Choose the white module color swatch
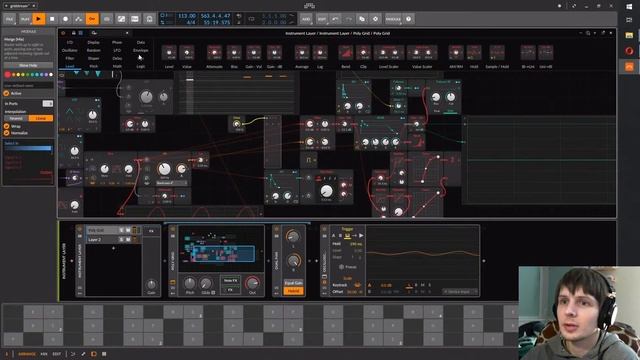Viewport: 640px width, 360px height. pyautogui.click(x=51, y=75)
